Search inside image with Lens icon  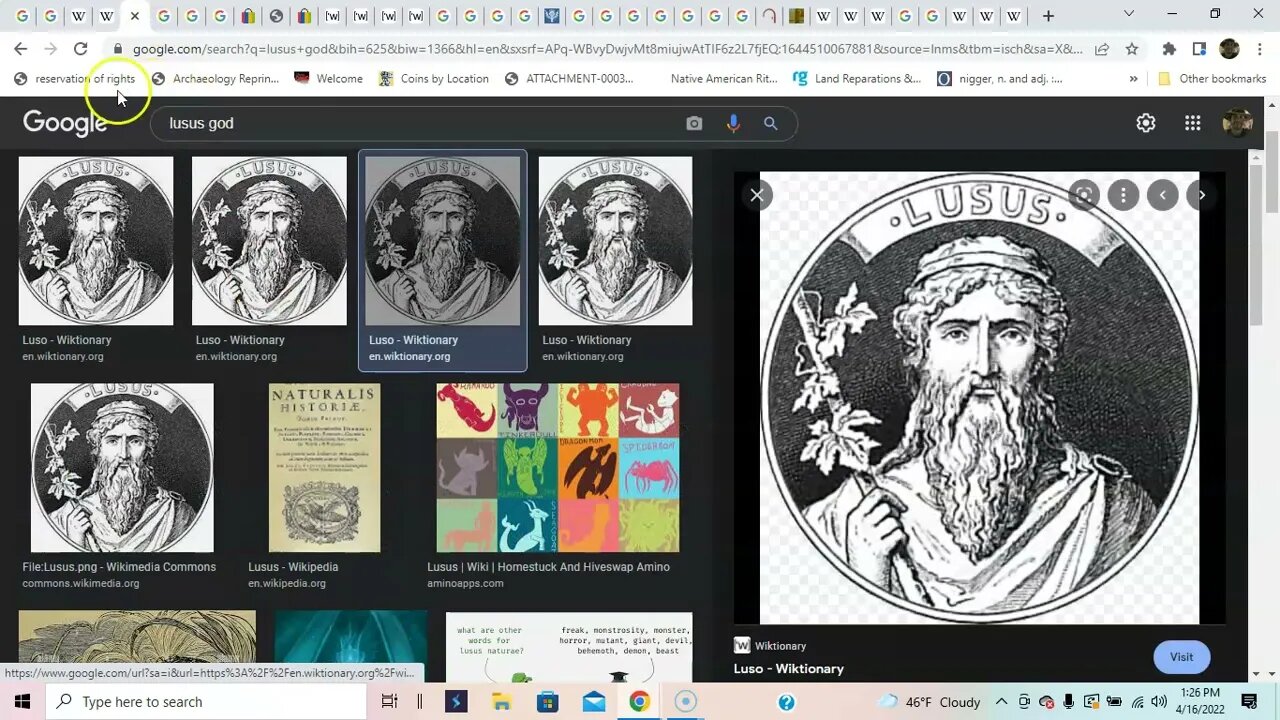(x=1083, y=195)
